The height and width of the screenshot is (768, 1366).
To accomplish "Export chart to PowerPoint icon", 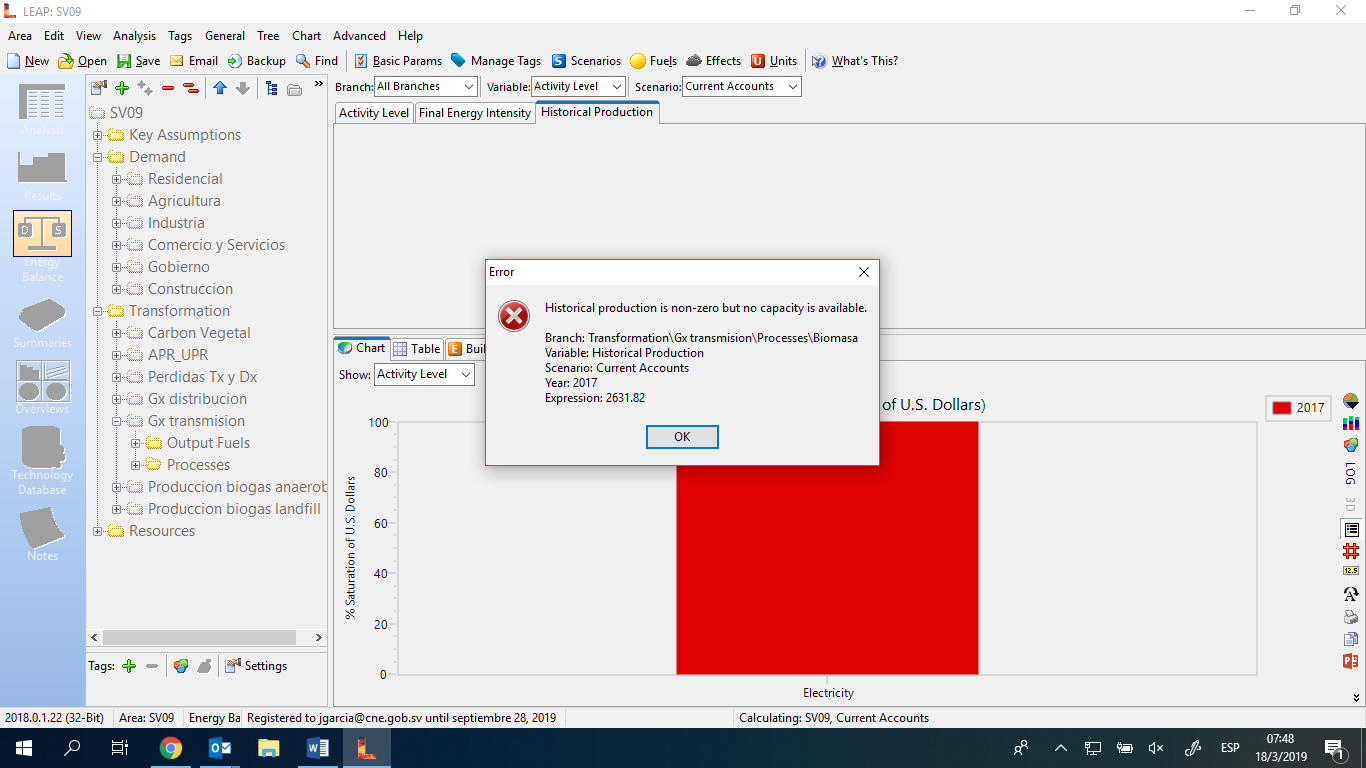I will [x=1351, y=661].
